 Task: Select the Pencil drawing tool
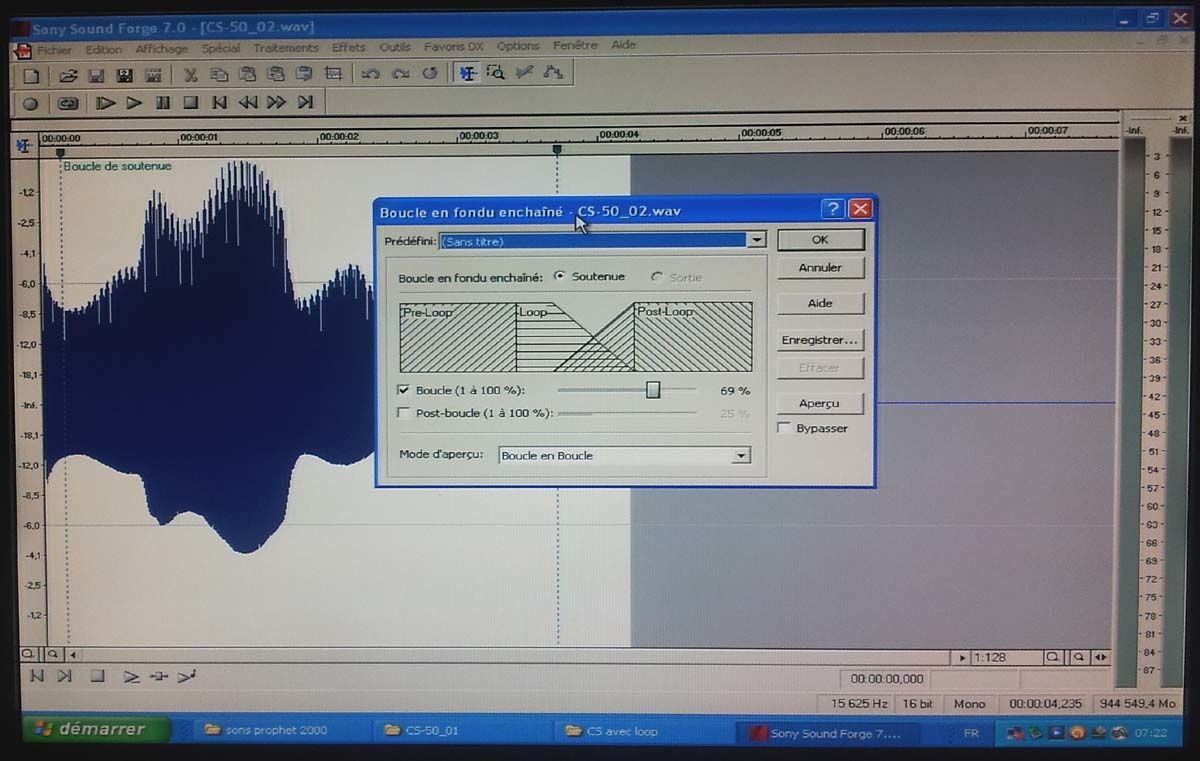(524, 73)
